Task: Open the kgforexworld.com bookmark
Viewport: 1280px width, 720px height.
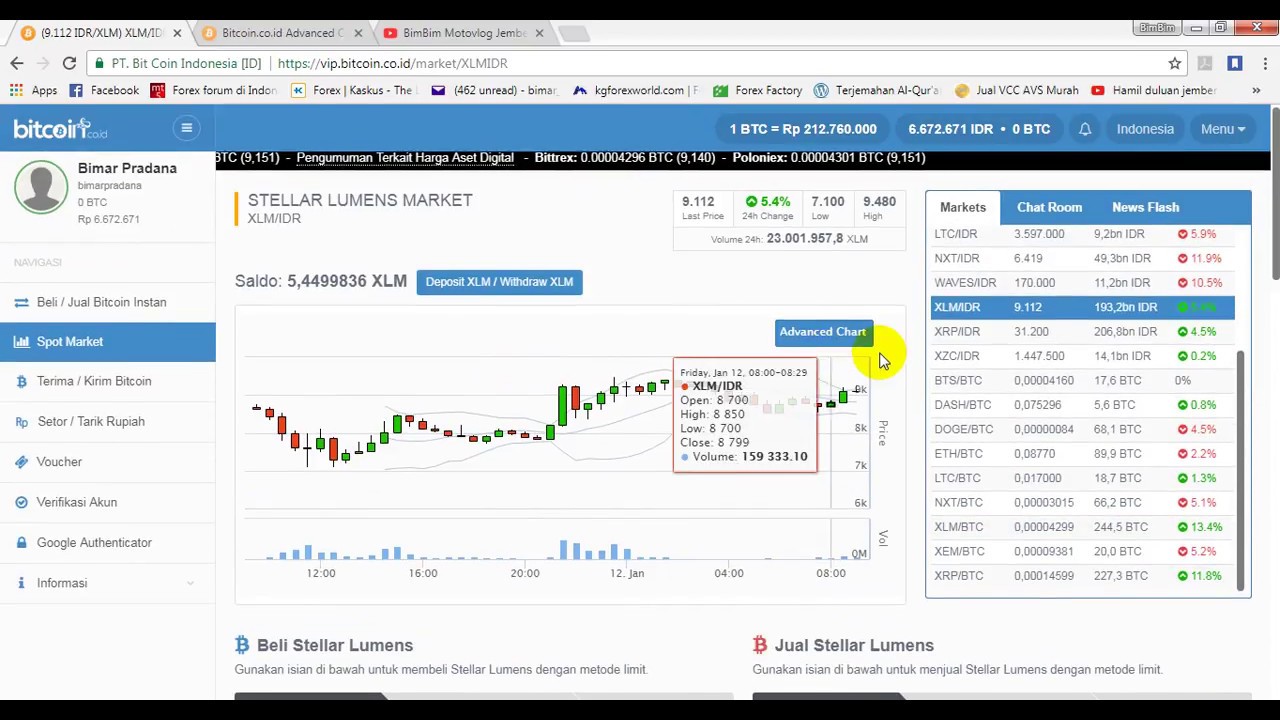Action: (635, 90)
